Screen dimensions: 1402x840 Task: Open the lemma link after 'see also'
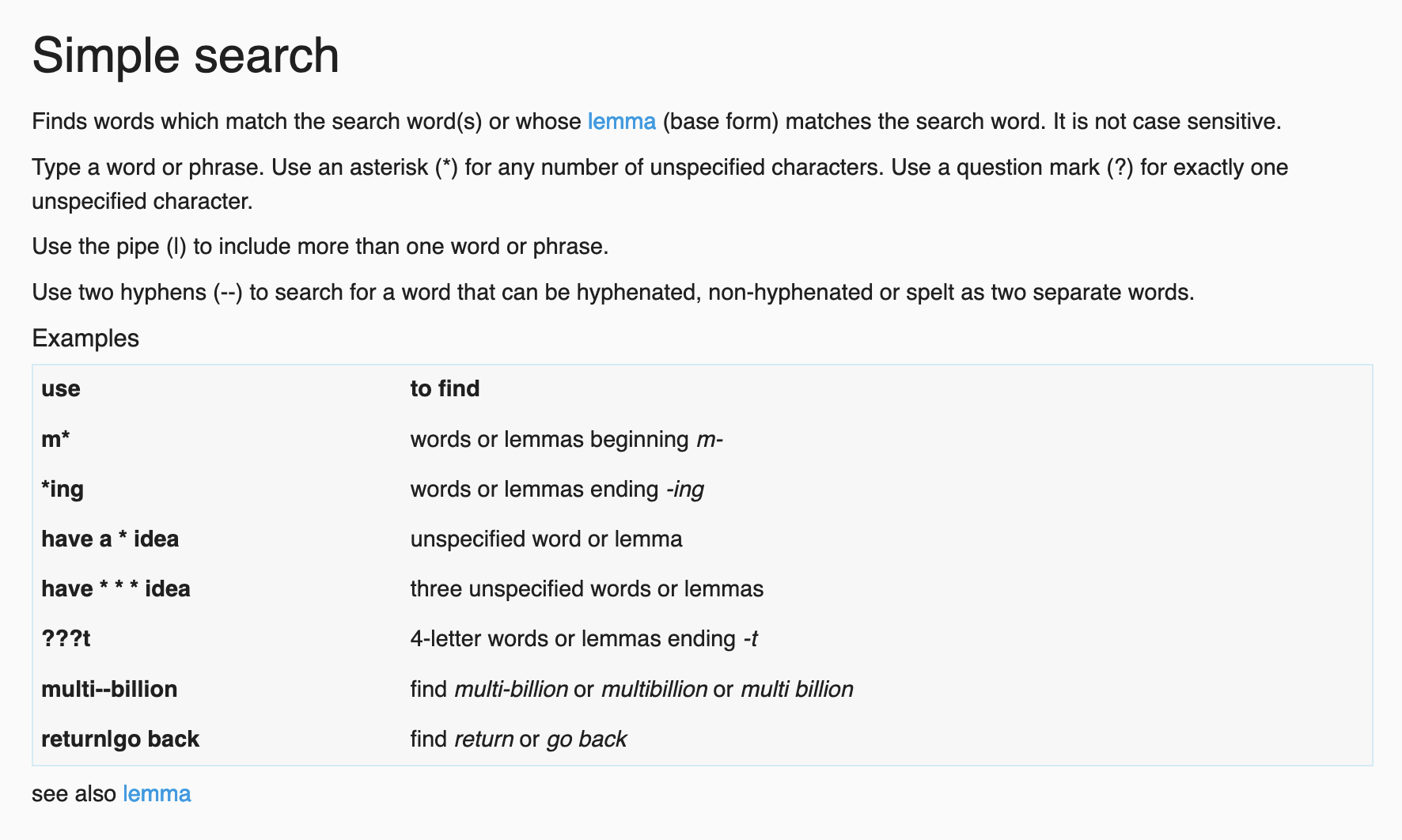[x=157, y=793]
